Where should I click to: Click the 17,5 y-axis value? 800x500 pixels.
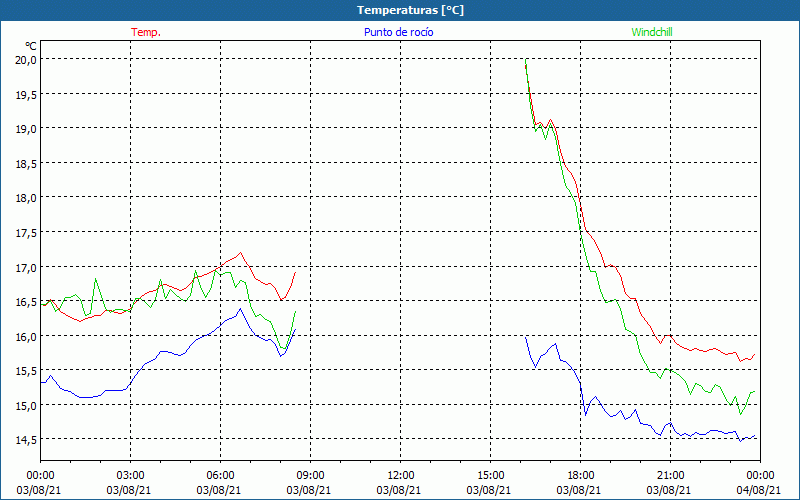tap(27, 233)
